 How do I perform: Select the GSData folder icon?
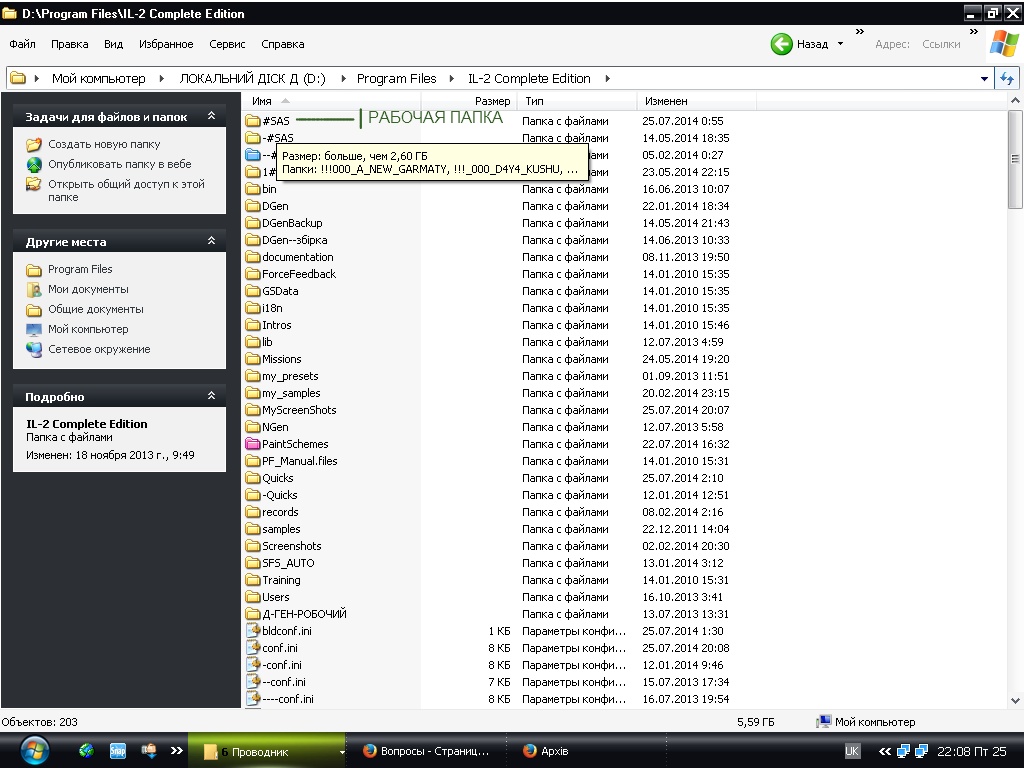[253, 291]
